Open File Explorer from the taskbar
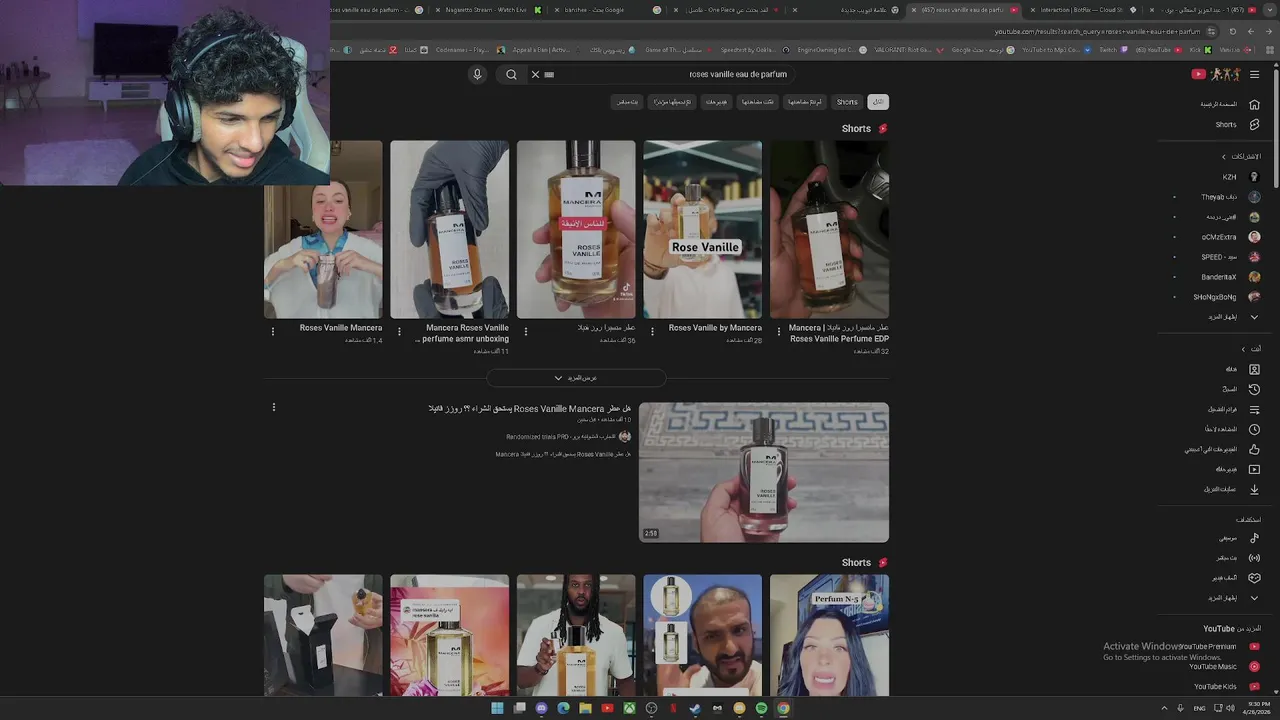 585,708
